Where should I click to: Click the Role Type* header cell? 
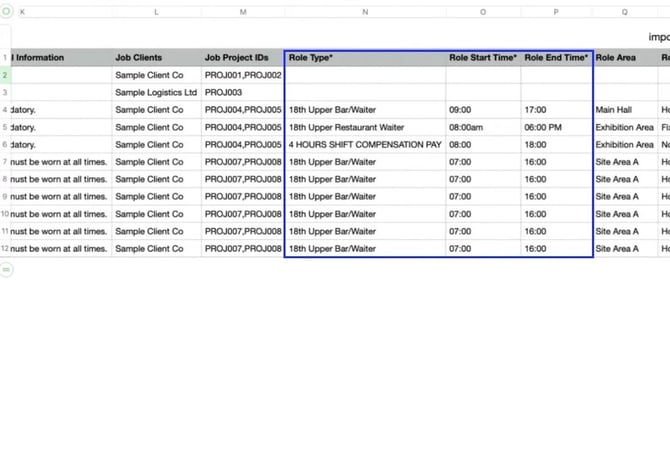click(x=364, y=58)
